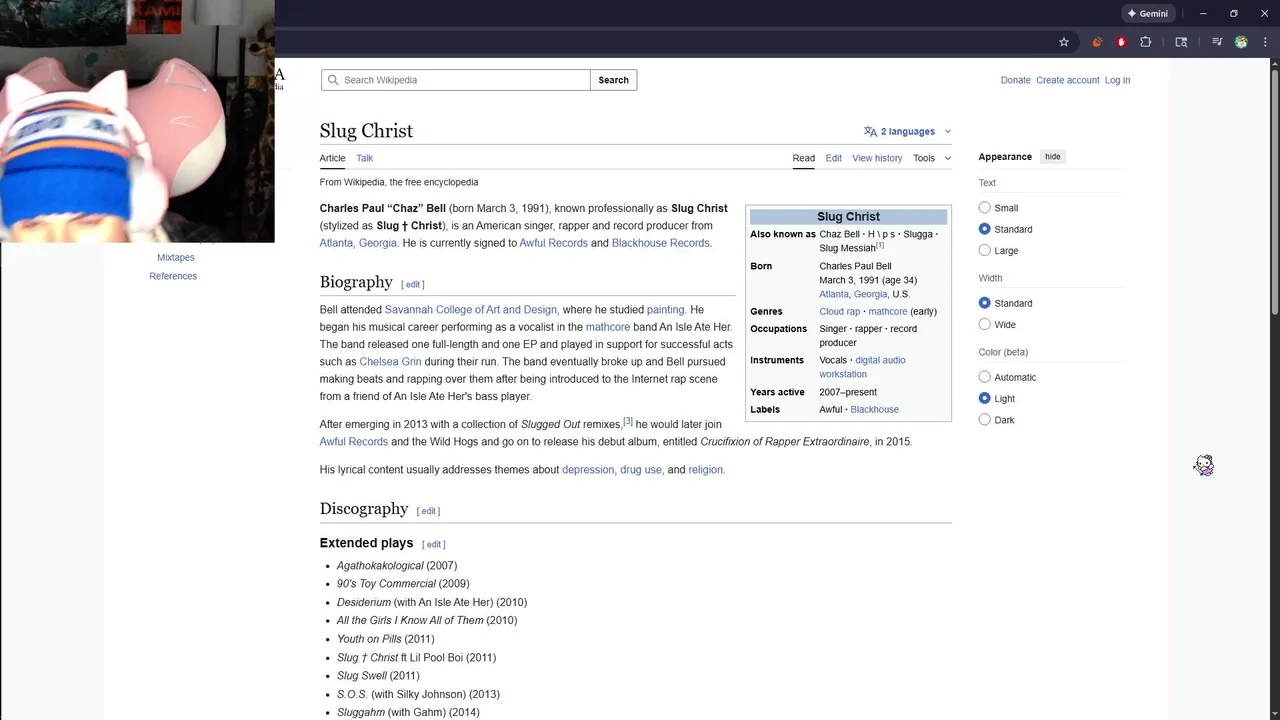Select Large text size
Image resolution: width=1280 pixels, height=720 pixels.
pyautogui.click(x=984, y=250)
